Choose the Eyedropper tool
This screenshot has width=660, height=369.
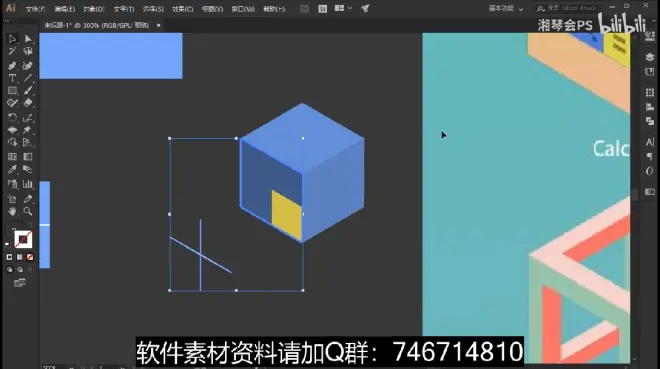(x=12, y=169)
